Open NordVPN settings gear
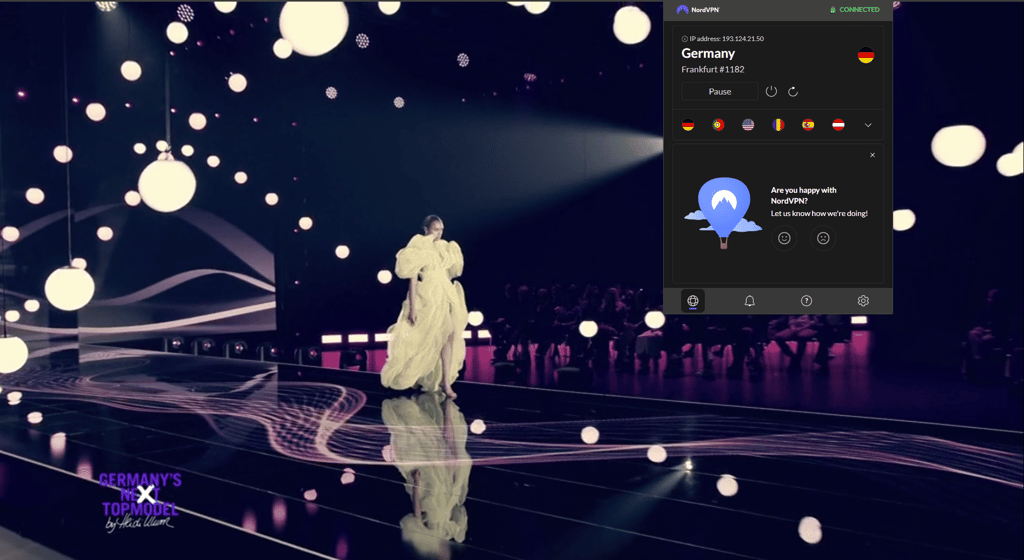The width and height of the screenshot is (1024, 560). click(863, 301)
